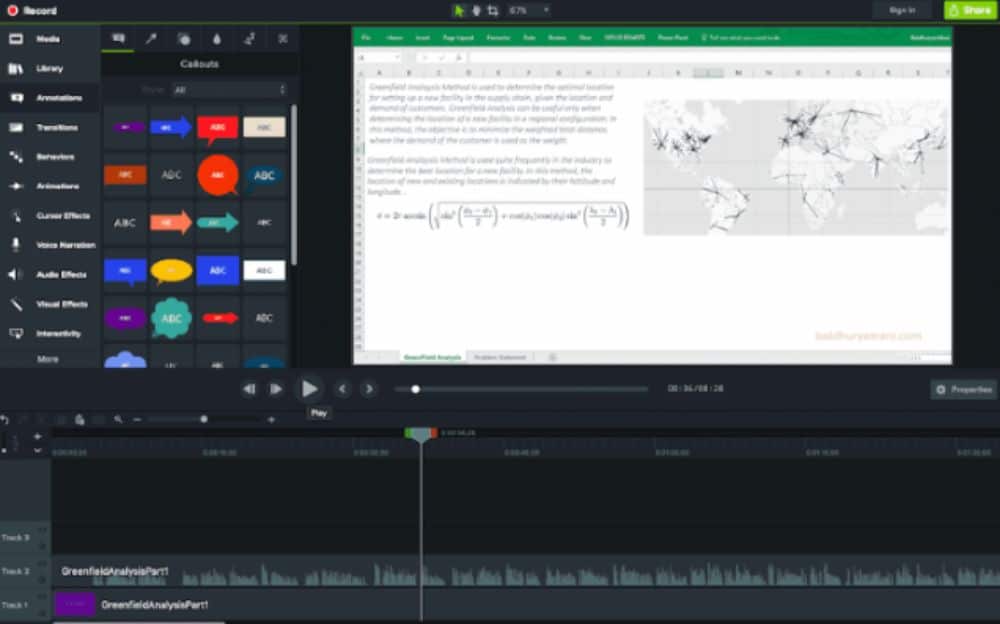Switch to Arrows and Lines annotation tab
This screenshot has height=624, width=1000.
[x=151, y=39]
